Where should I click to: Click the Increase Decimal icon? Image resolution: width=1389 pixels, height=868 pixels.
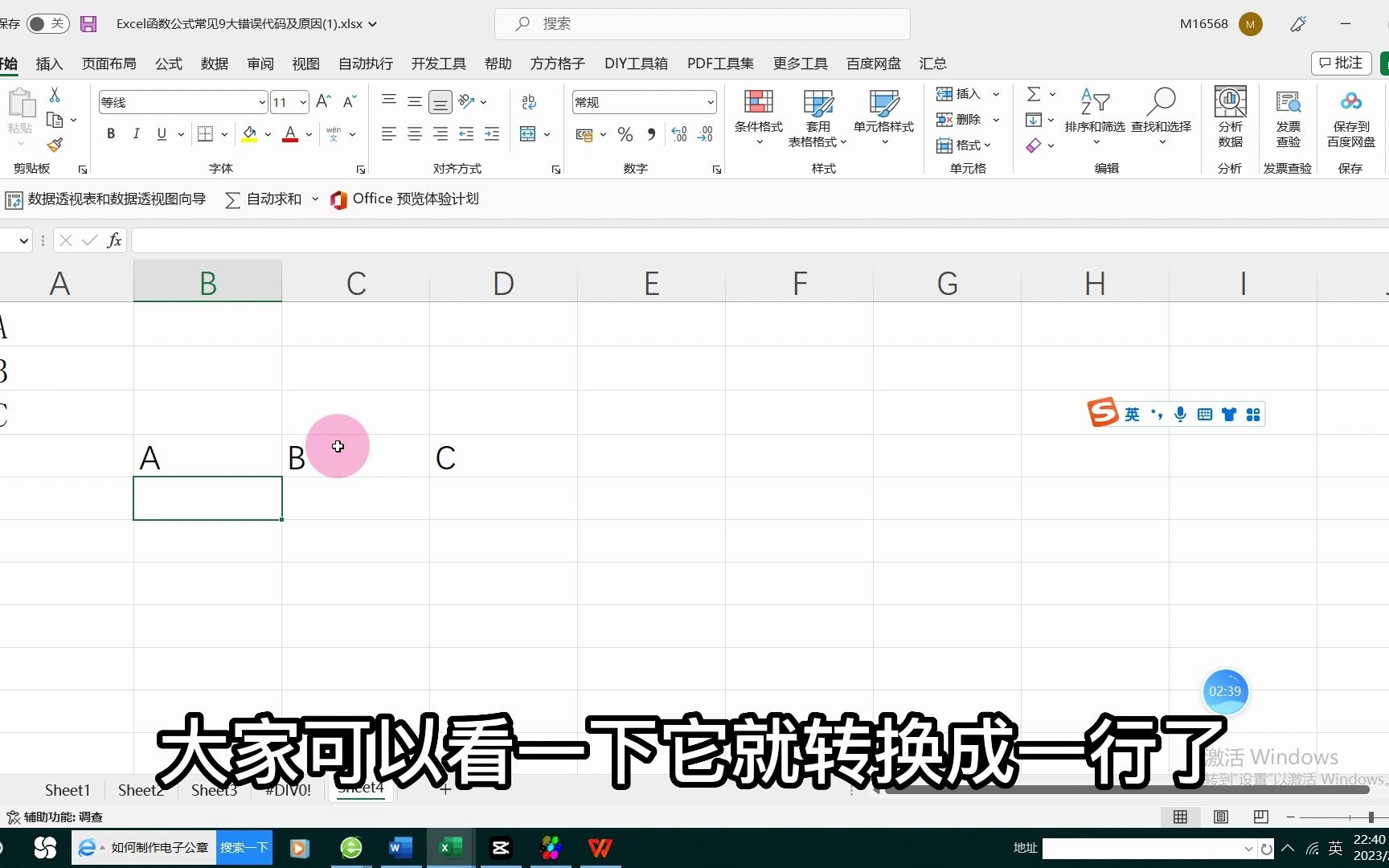679,134
